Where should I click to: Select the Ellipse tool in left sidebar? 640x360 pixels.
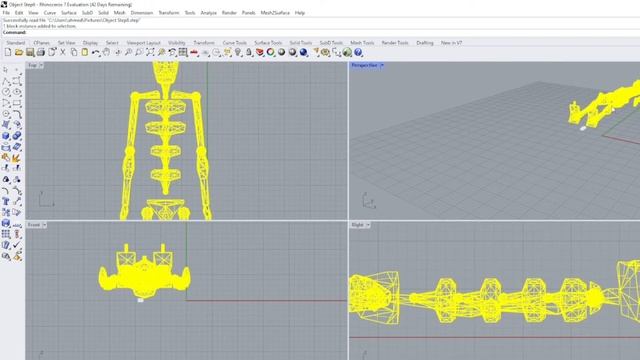tap(17, 92)
